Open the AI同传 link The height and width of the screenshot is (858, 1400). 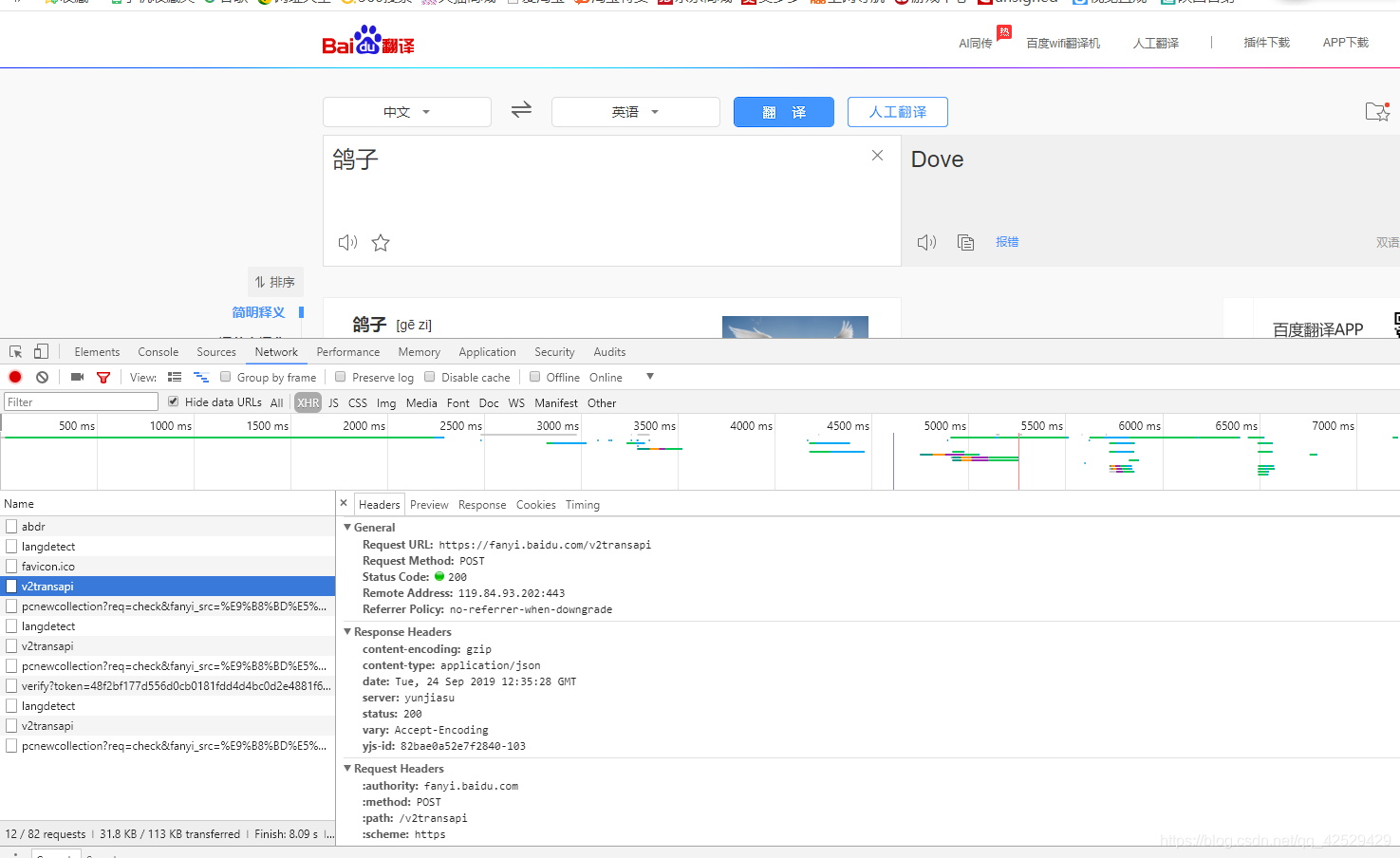click(976, 43)
